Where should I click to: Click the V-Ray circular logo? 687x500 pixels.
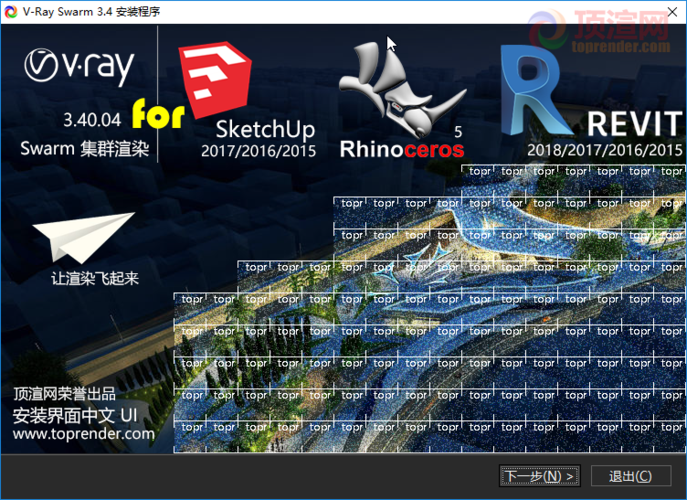coord(41,65)
